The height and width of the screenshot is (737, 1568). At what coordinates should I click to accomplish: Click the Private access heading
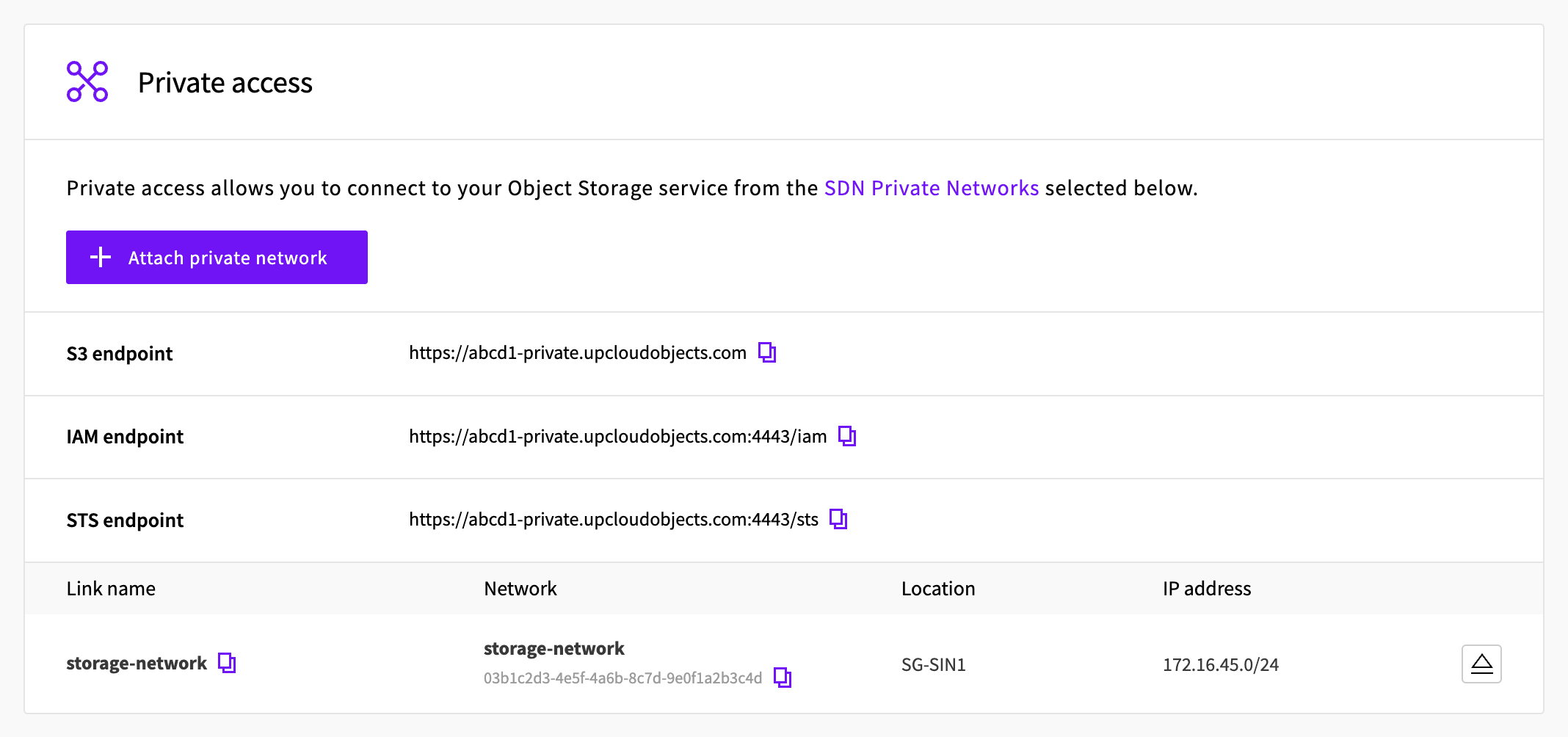225,83
